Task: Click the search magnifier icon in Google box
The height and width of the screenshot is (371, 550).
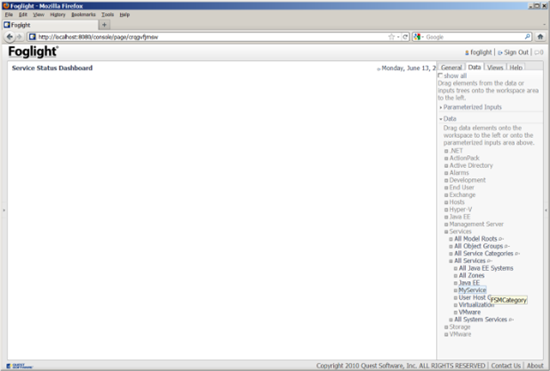Action: (x=527, y=36)
